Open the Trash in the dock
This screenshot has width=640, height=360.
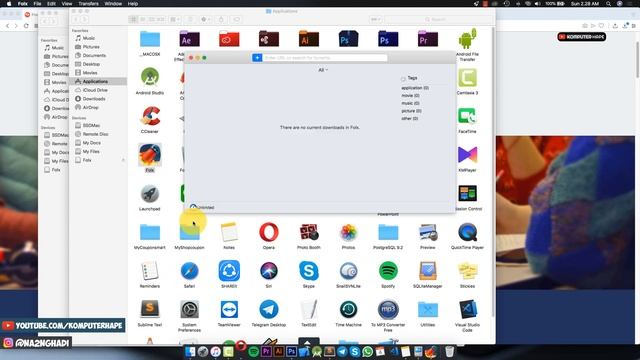pos(449,351)
